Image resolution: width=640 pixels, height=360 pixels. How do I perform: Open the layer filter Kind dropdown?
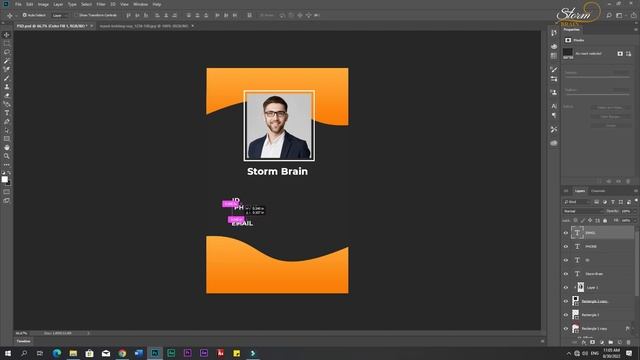pos(577,202)
